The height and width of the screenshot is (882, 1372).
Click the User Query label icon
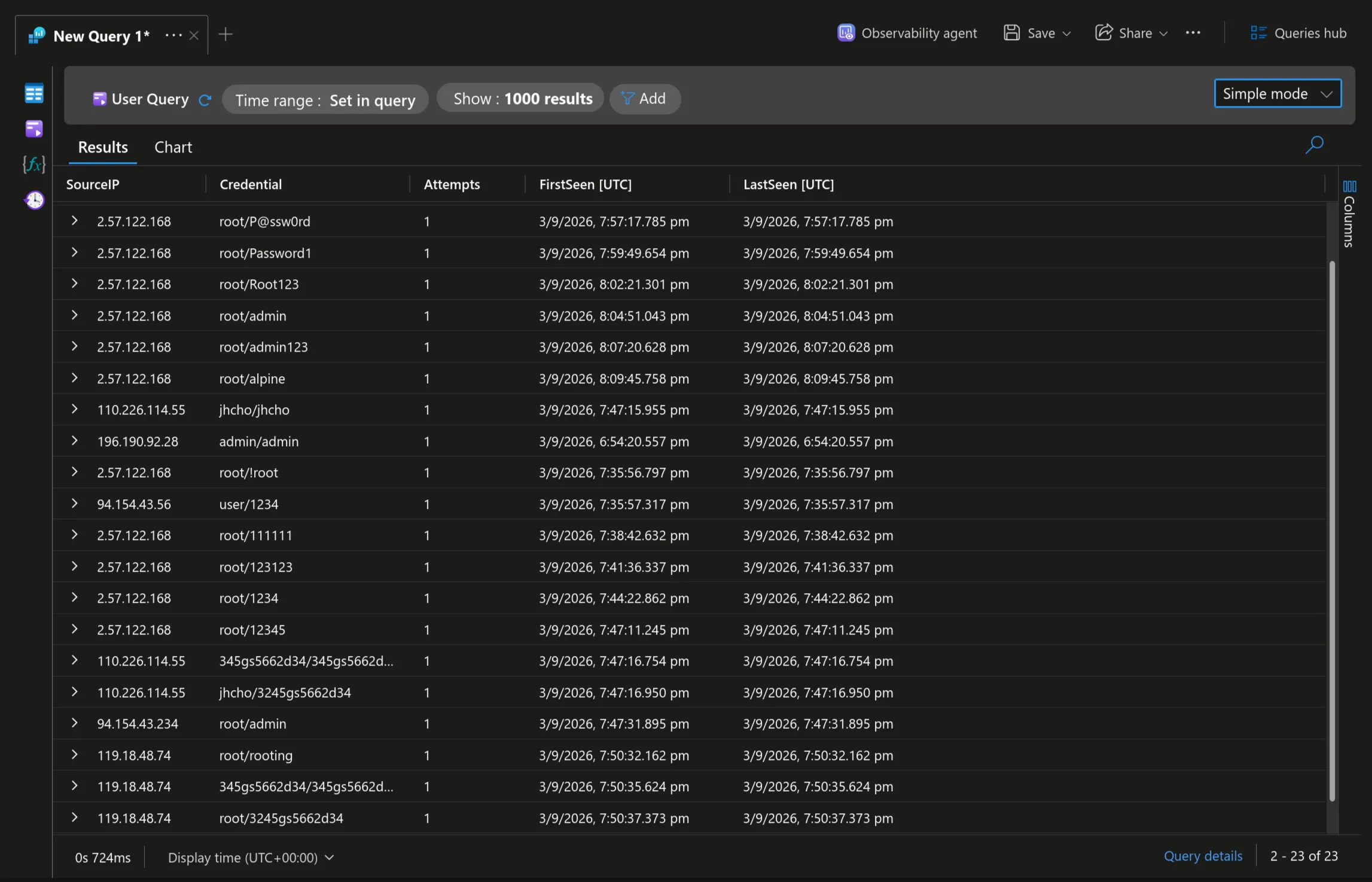tap(99, 99)
